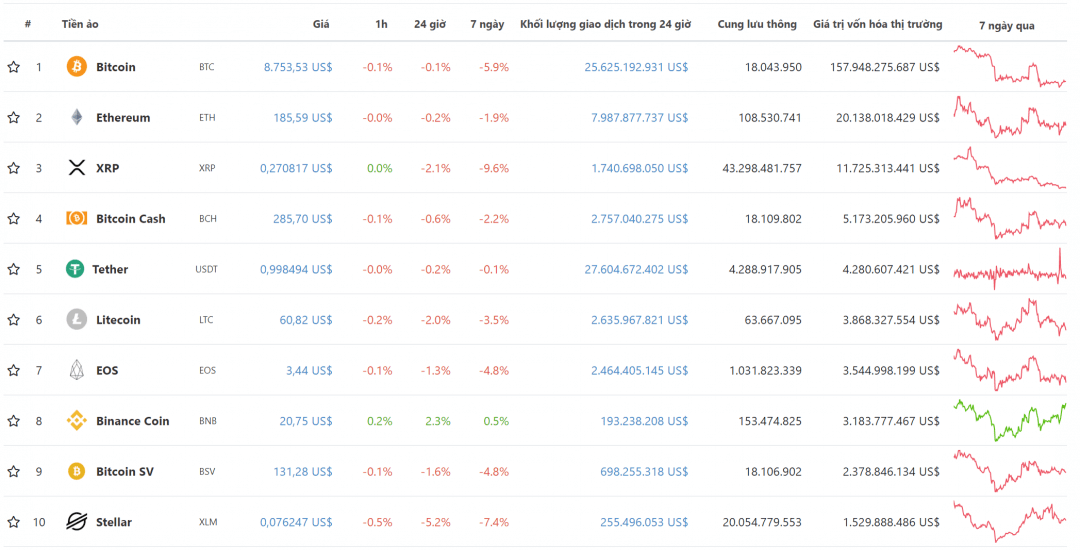Sort by the # rank column header

click(28, 24)
